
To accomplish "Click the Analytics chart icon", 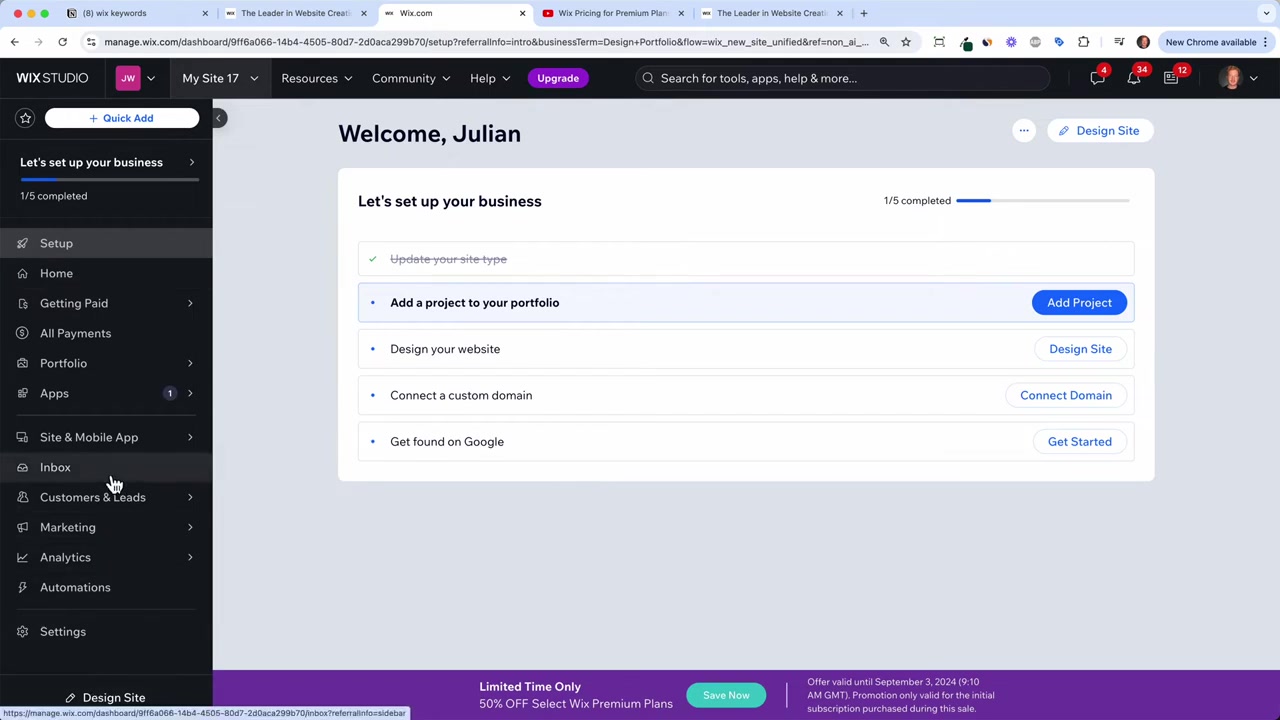I will [x=22, y=557].
